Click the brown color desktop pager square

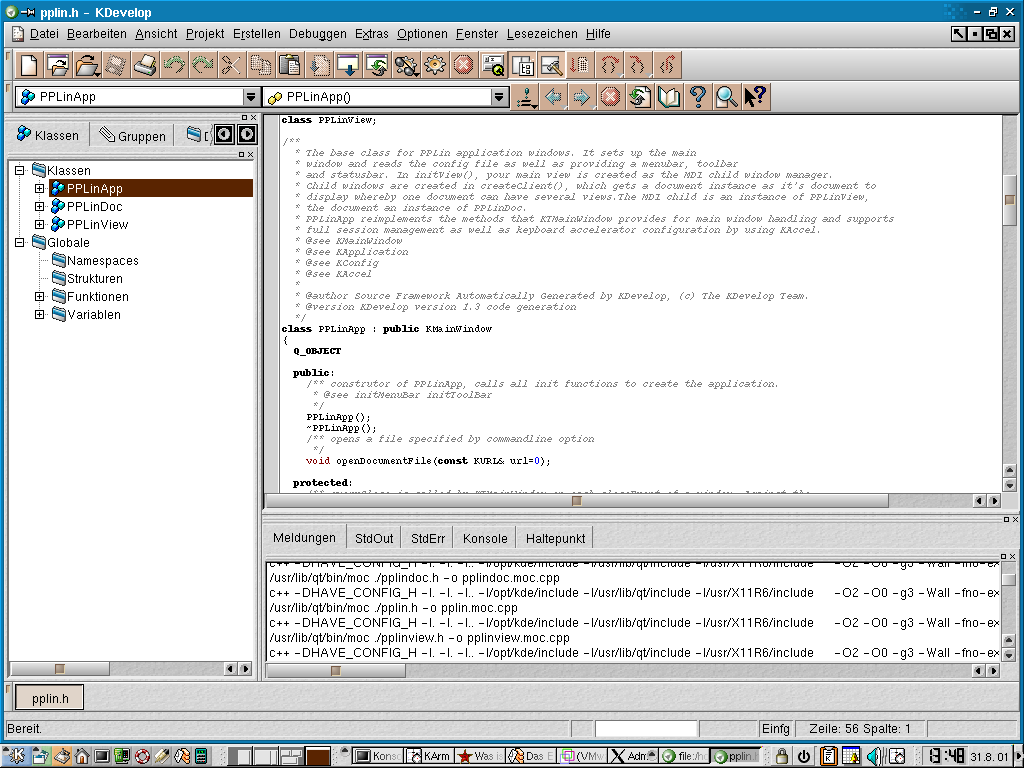coord(318,757)
